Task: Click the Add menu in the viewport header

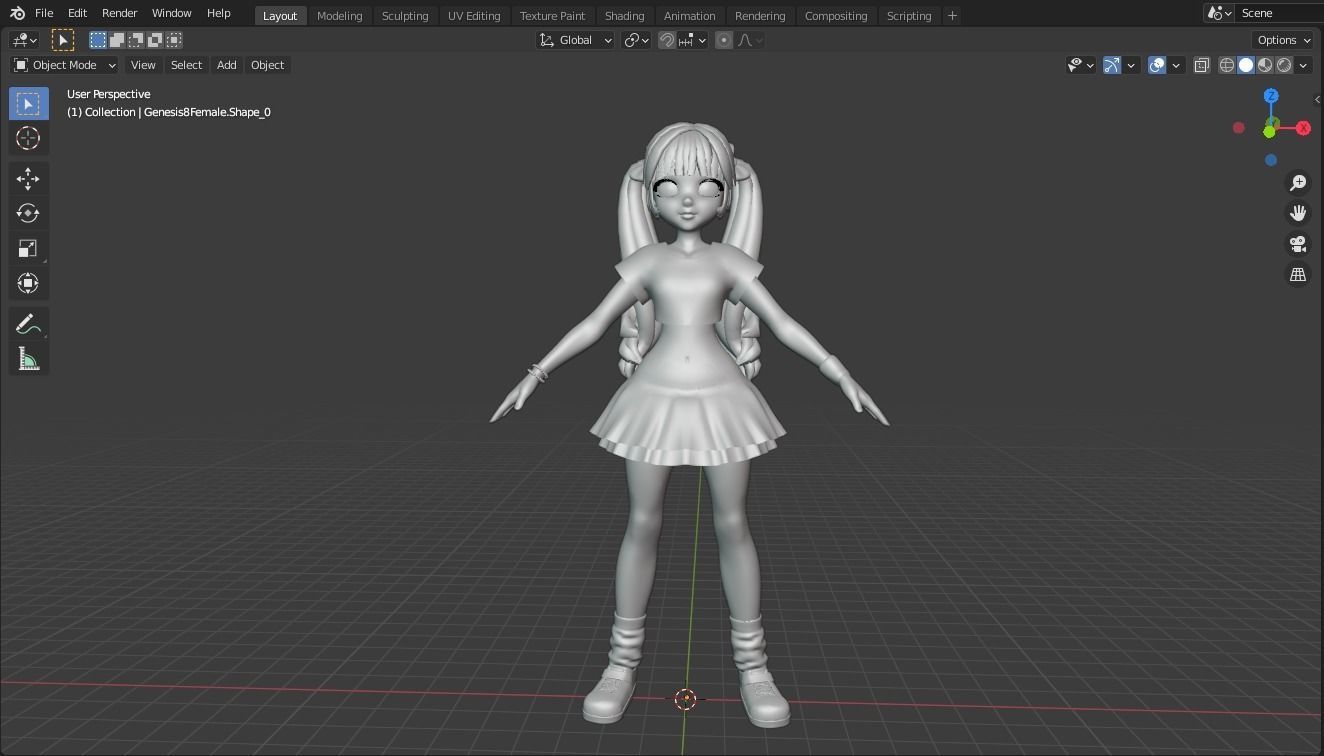Action: pos(226,64)
